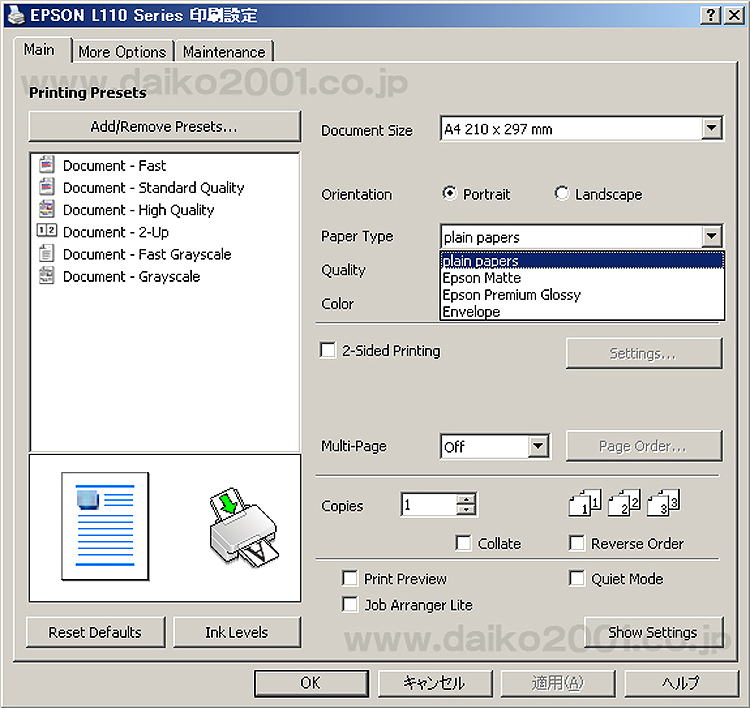750x708 pixels.
Task: Click the page layout preview thumbnail
Action: tap(105, 526)
